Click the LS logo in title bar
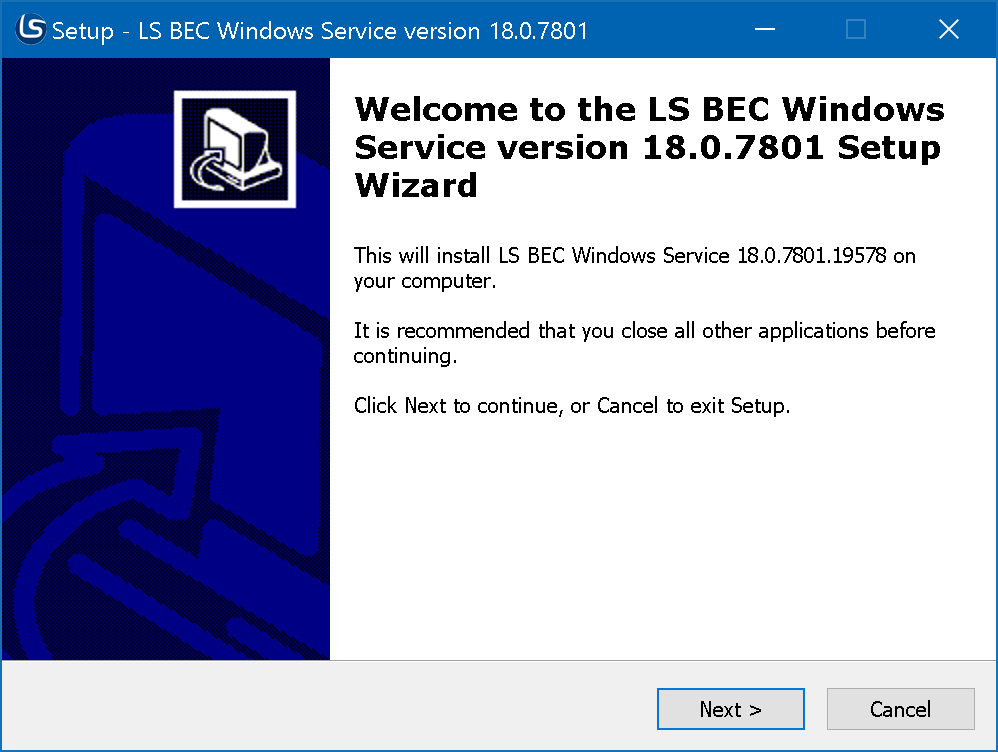998x752 pixels. tap(31, 30)
